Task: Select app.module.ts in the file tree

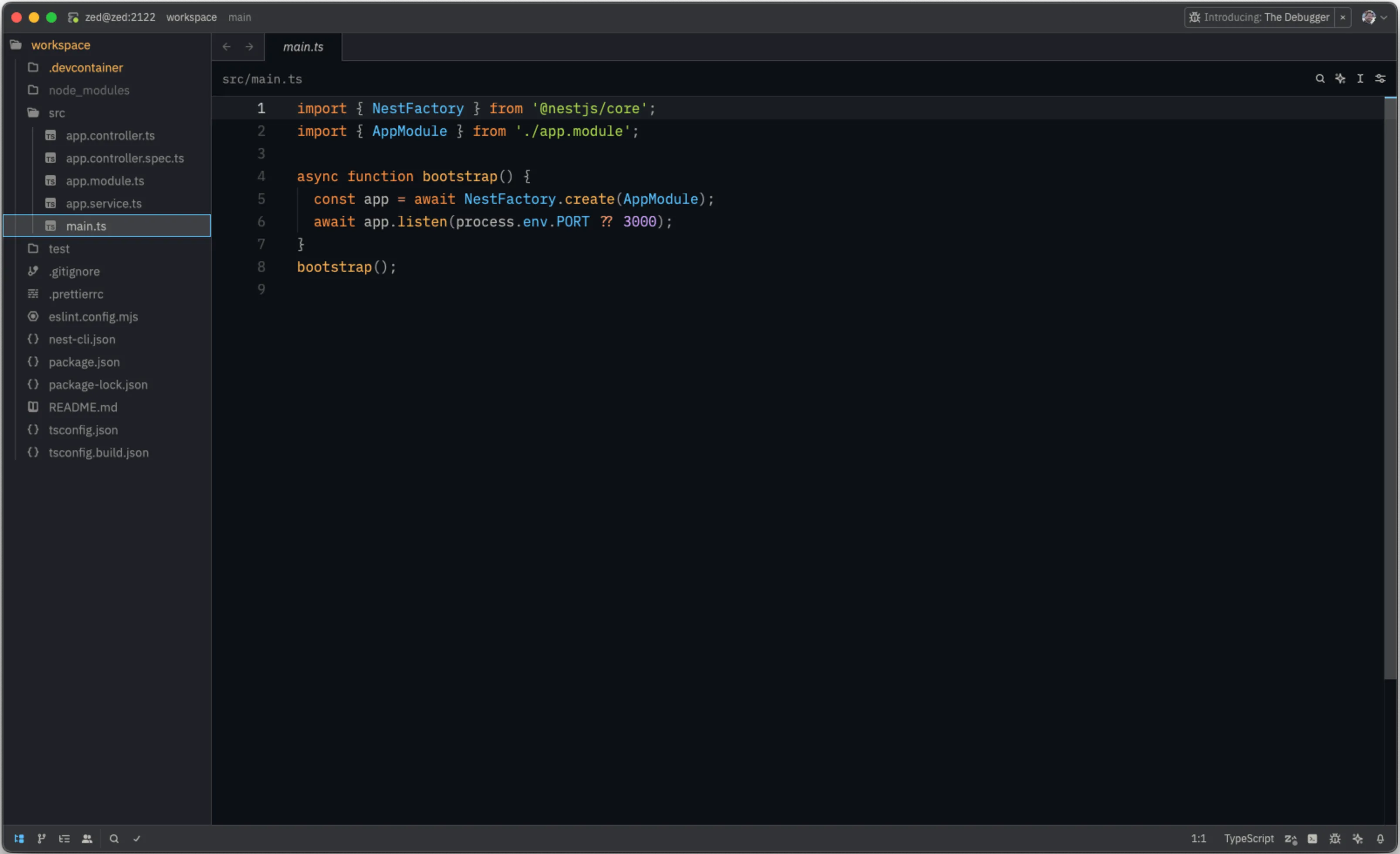Action: point(105,181)
